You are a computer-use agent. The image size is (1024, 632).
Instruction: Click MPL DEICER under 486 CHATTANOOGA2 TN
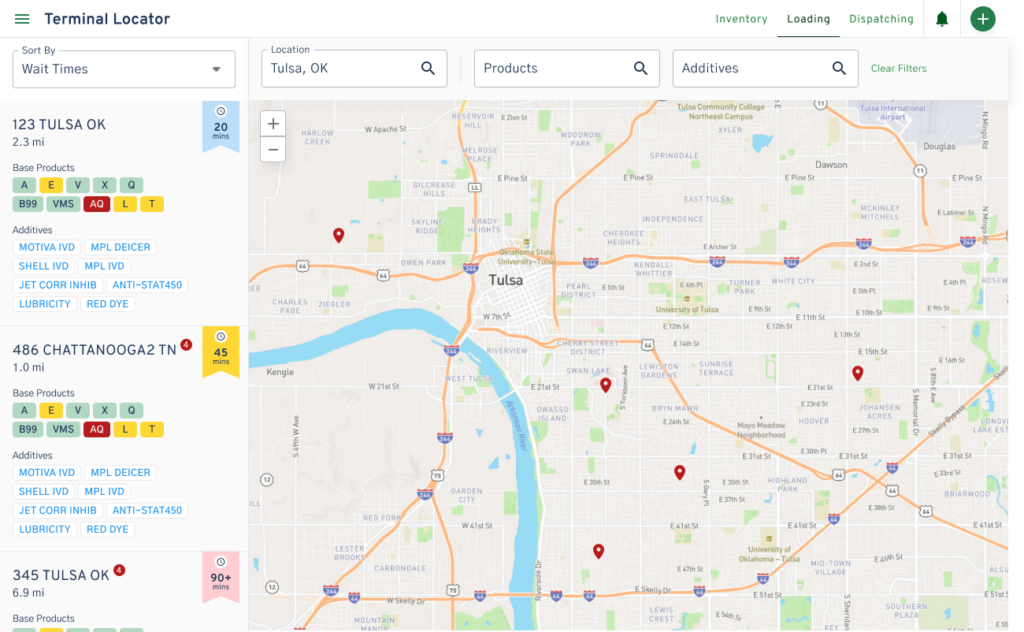[120, 472]
